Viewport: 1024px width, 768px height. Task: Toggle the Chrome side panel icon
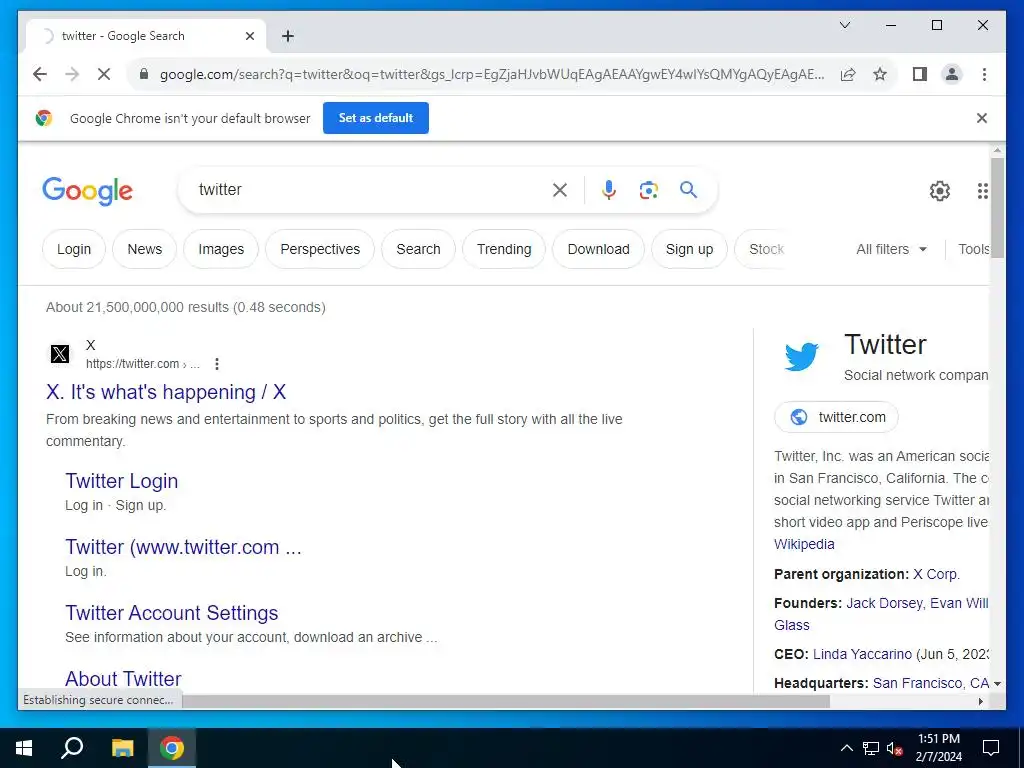pos(920,74)
